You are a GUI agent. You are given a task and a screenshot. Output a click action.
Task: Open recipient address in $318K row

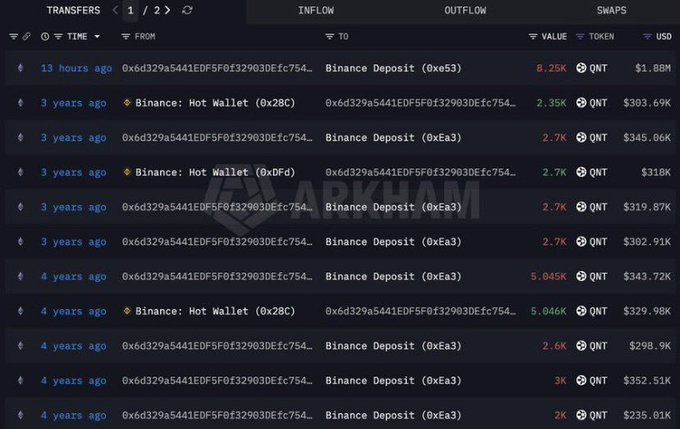coord(421,172)
